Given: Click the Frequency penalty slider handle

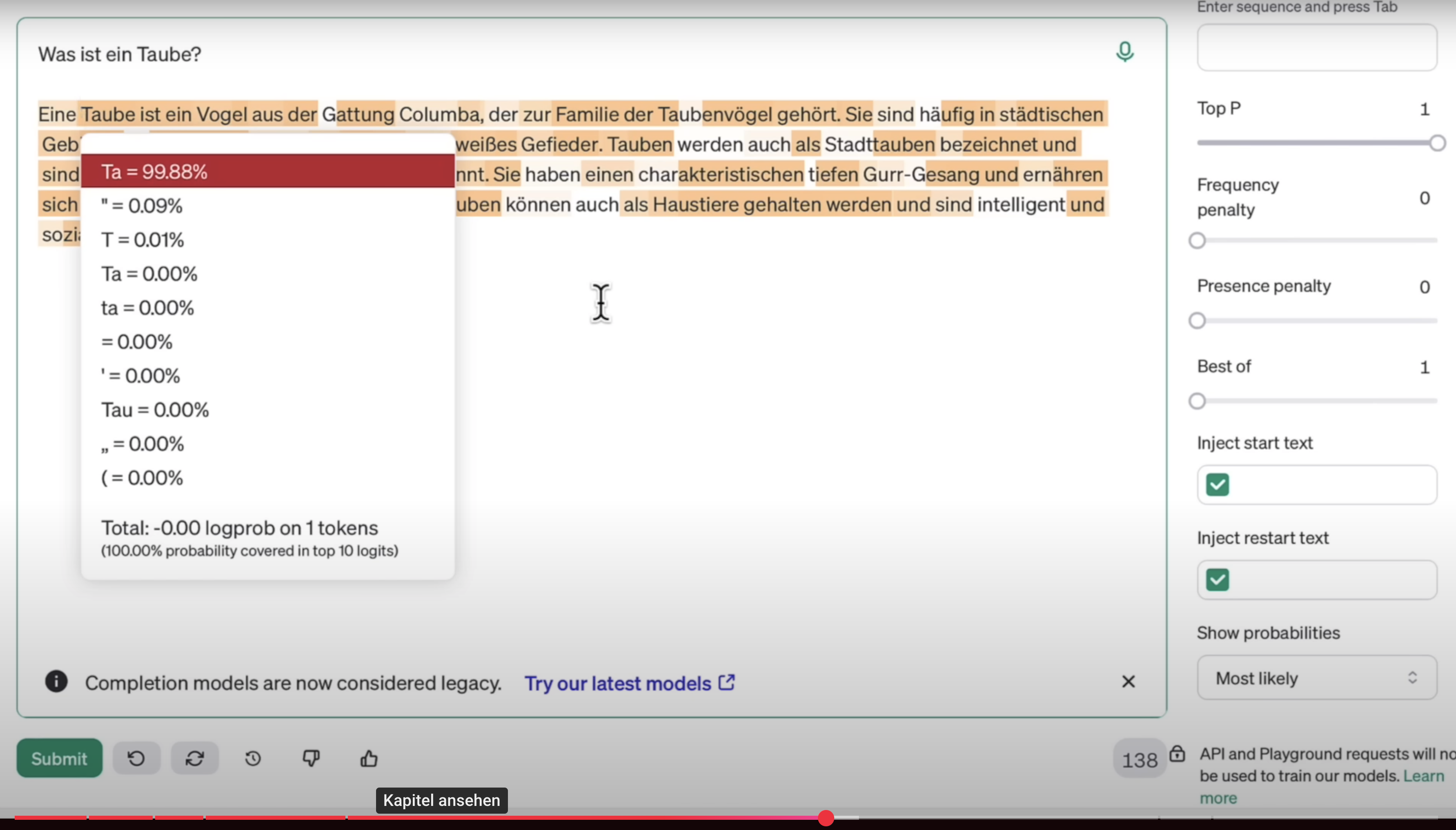Looking at the screenshot, I should [1197, 241].
